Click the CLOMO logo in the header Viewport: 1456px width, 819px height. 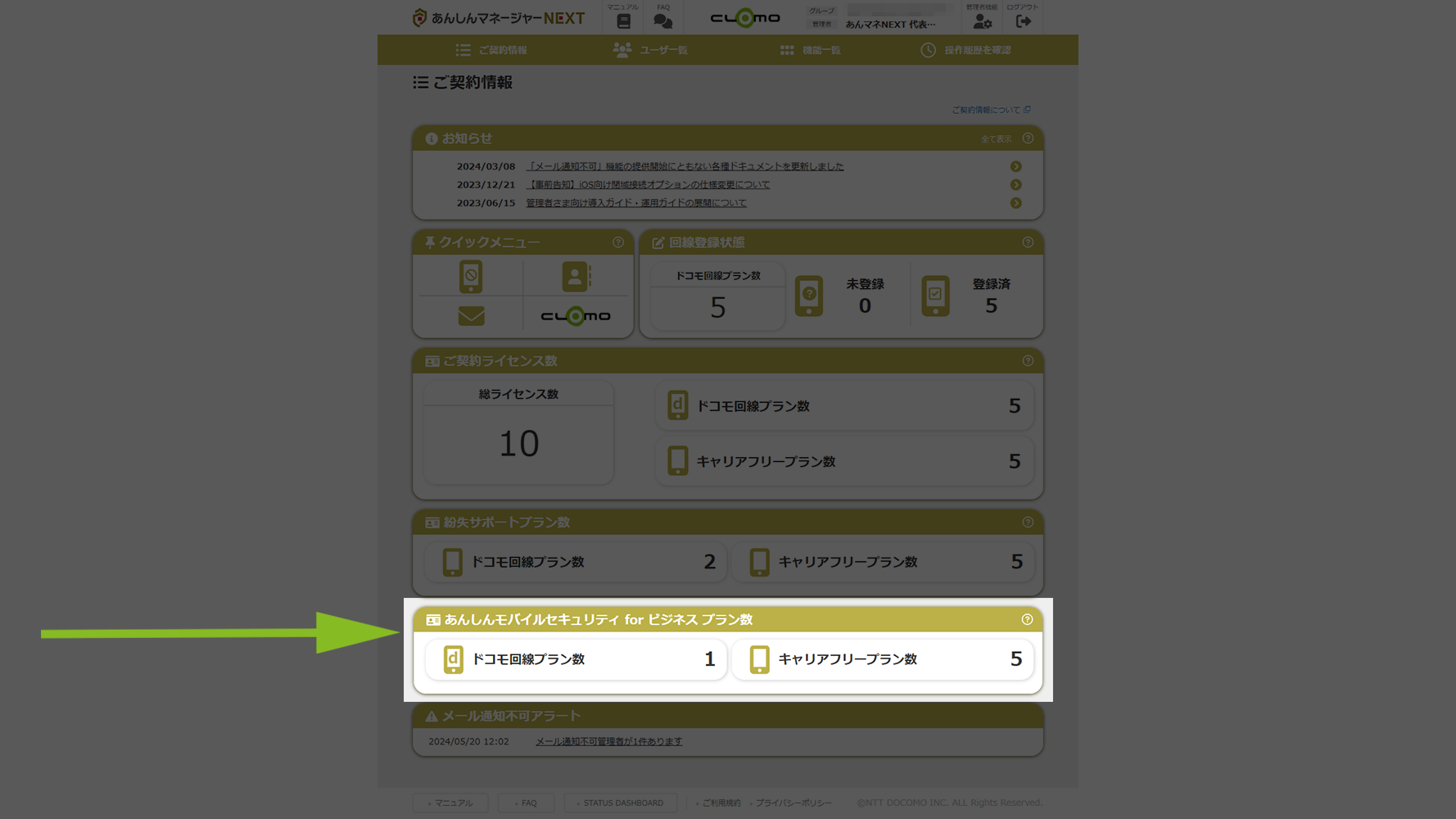745,17
